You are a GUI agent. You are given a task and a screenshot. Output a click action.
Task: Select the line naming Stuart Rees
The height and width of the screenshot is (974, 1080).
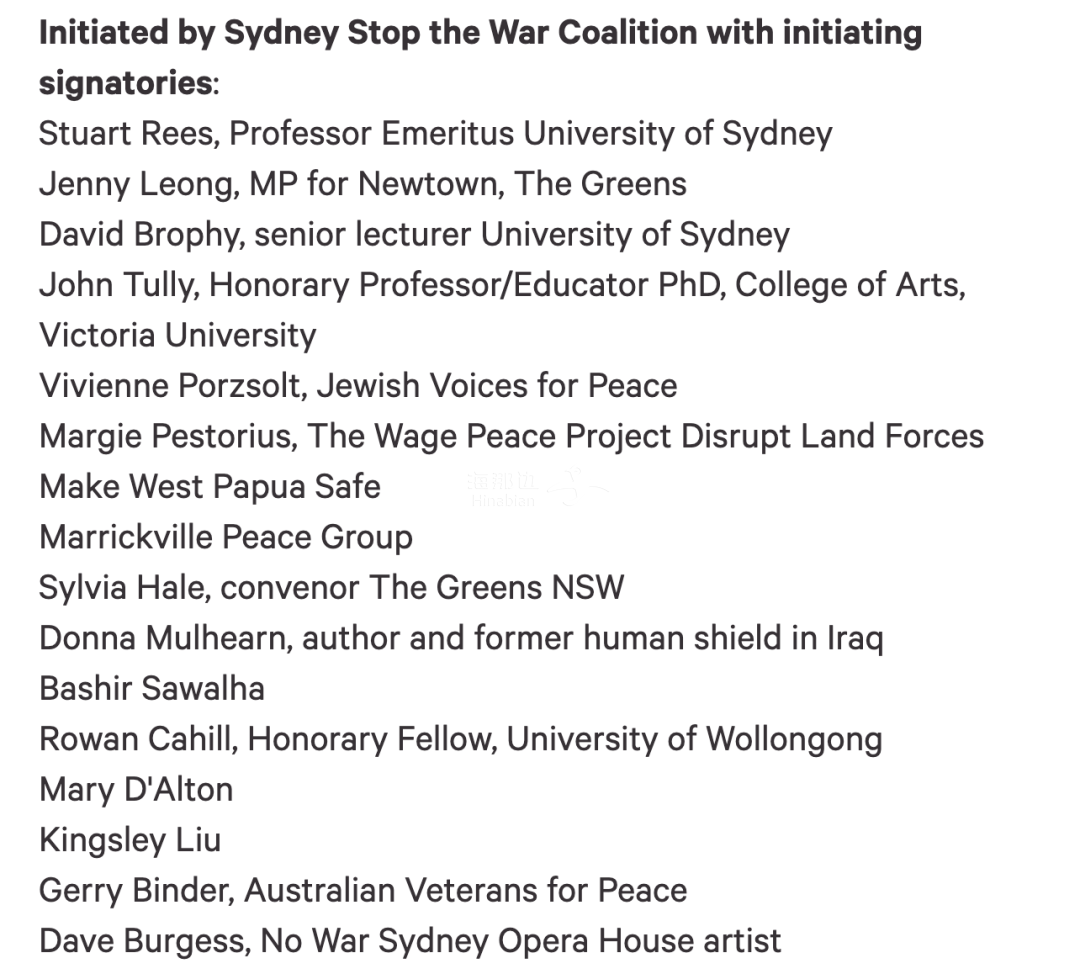[x=435, y=134]
